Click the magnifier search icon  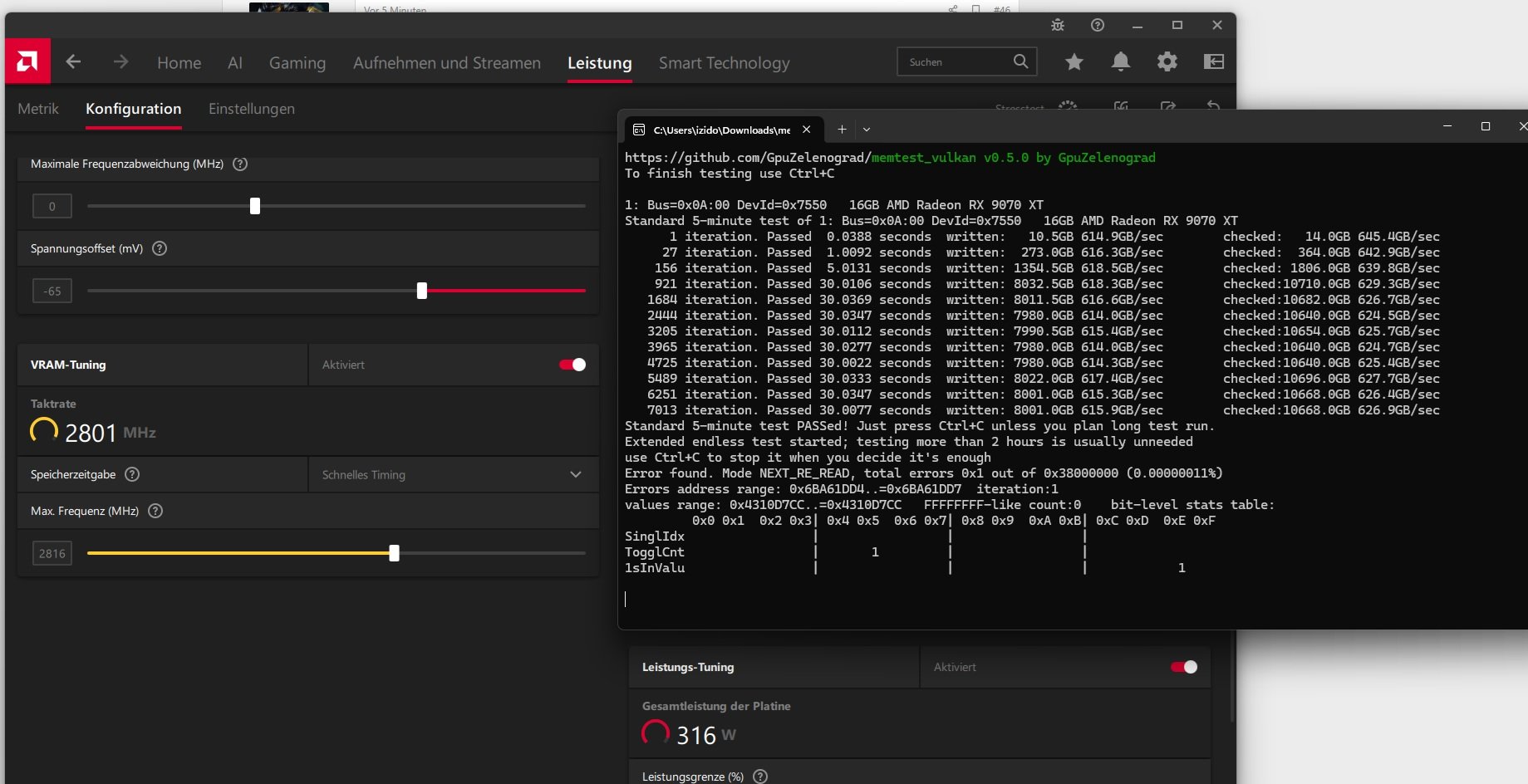tap(1021, 61)
